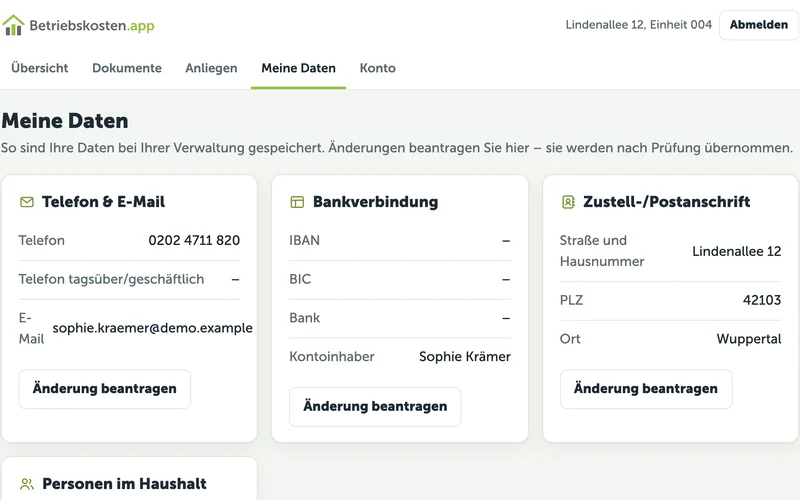Click the Bank row label
800x500 pixels.
305,318
